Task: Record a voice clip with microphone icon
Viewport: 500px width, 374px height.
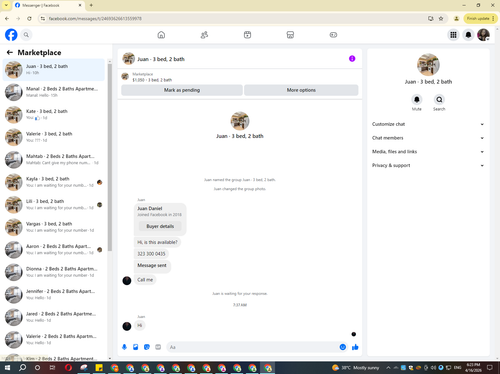Action: 124,347
